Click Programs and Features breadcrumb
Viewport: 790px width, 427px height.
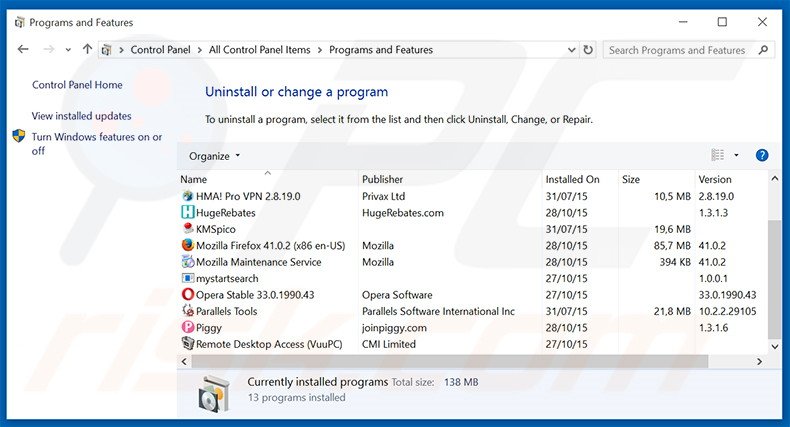381,50
